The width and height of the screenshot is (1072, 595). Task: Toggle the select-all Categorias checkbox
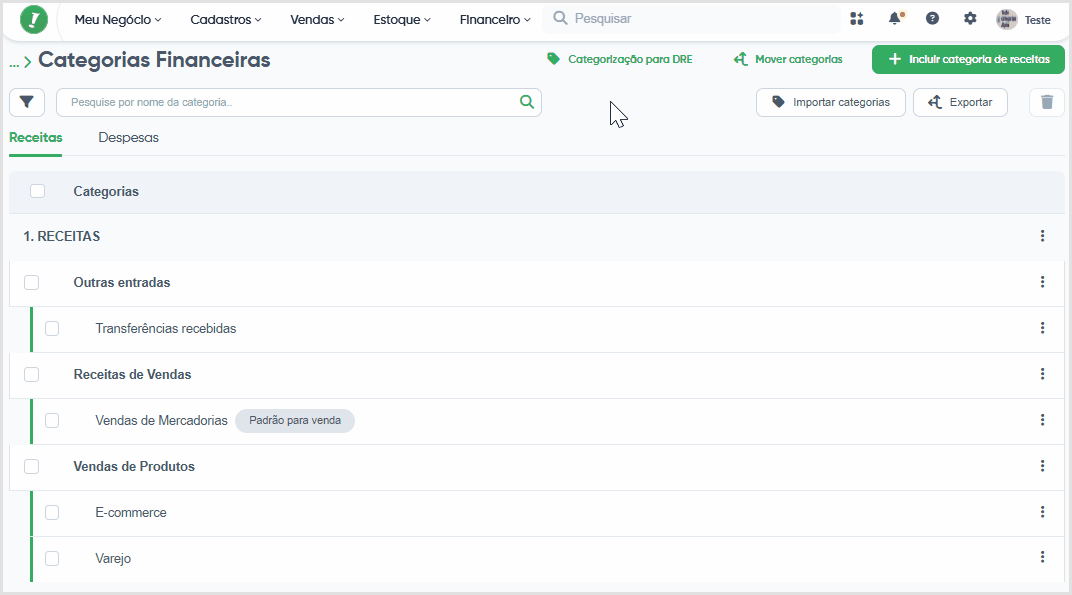pyautogui.click(x=38, y=191)
